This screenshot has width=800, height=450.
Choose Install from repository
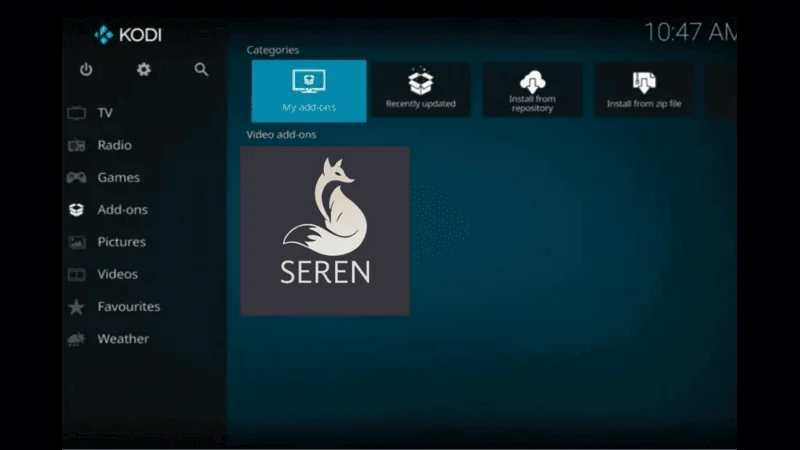(x=532, y=90)
